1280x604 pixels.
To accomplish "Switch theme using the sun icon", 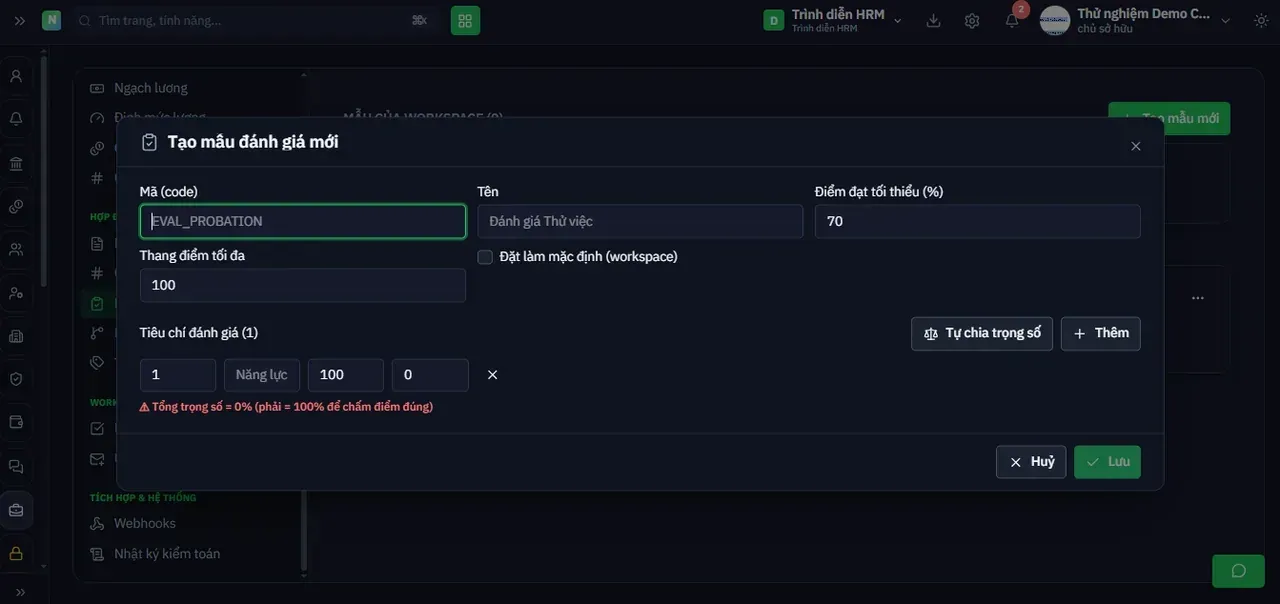I will click(1261, 20).
